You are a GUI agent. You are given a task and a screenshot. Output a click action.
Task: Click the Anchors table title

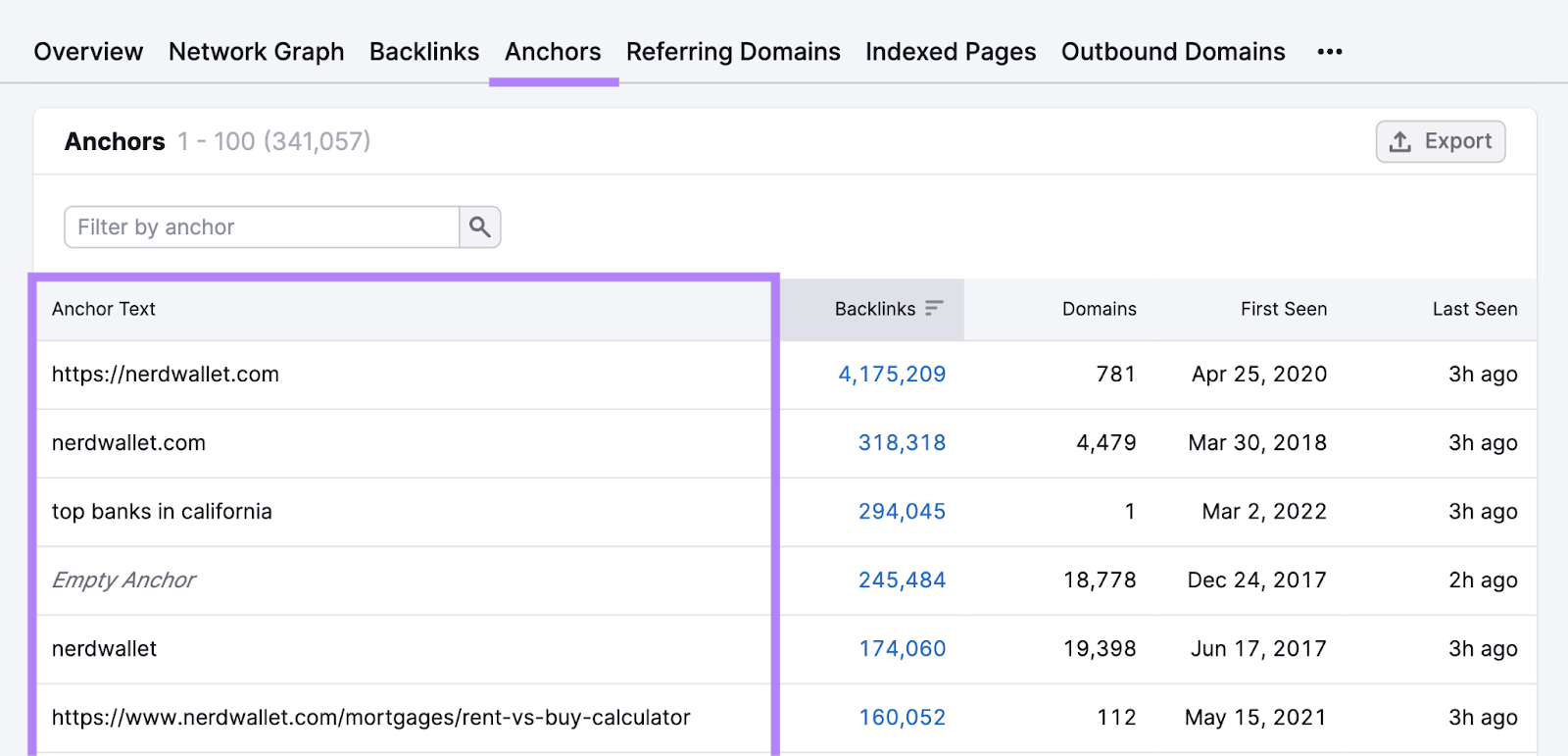coord(115,141)
